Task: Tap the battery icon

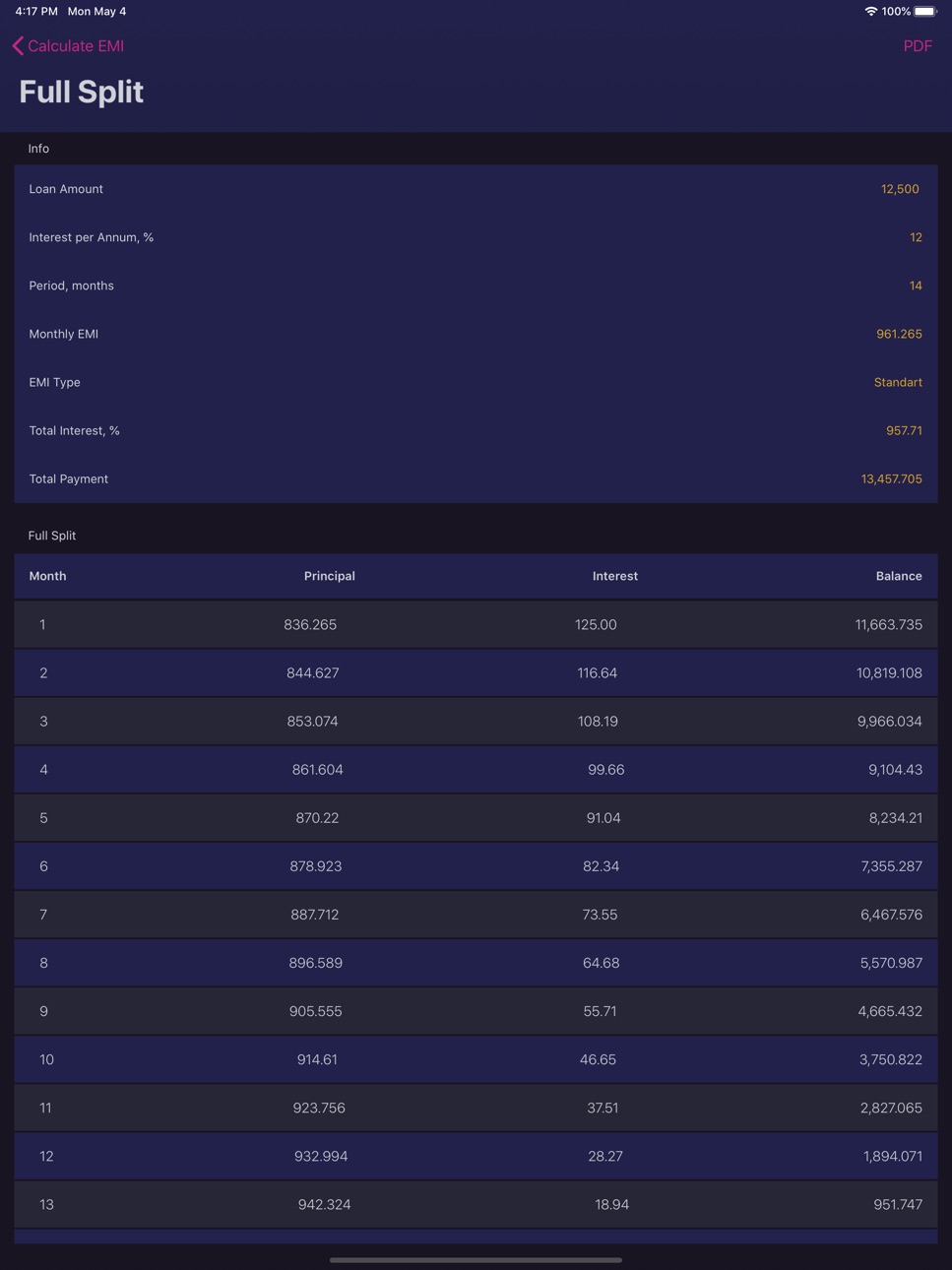Action: tap(925, 12)
